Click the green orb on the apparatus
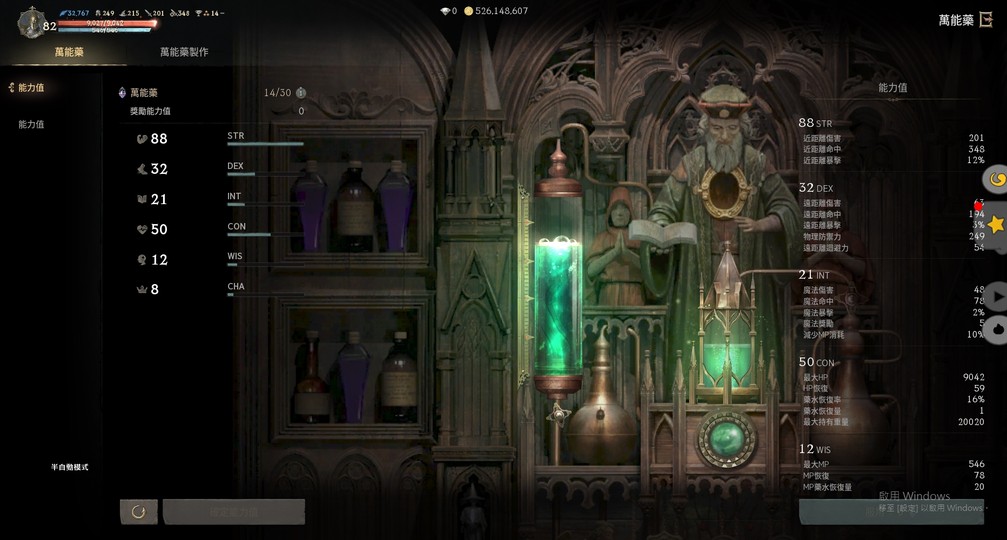This screenshot has width=1007, height=540. click(x=726, y=439)
